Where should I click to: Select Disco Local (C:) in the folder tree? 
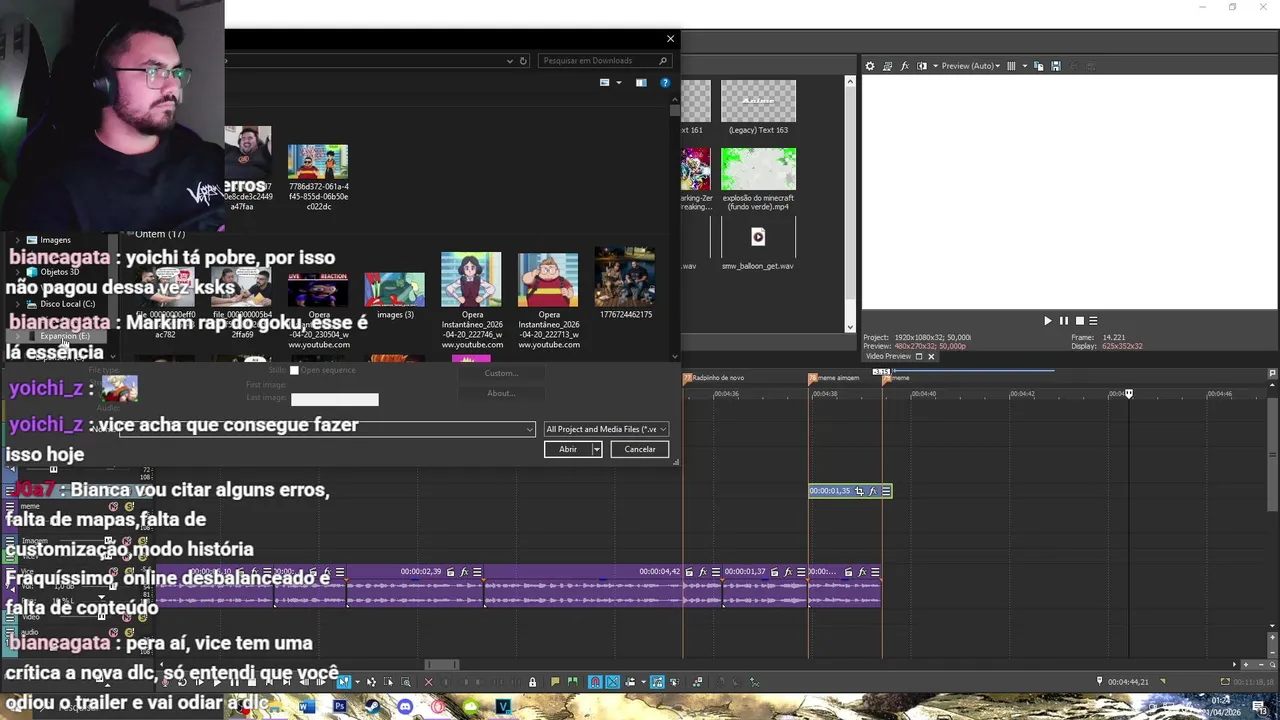coord(67,304)
